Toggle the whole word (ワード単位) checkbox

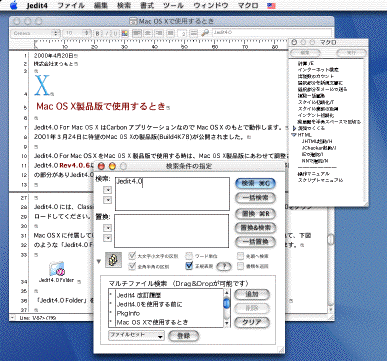pos(189,256)
